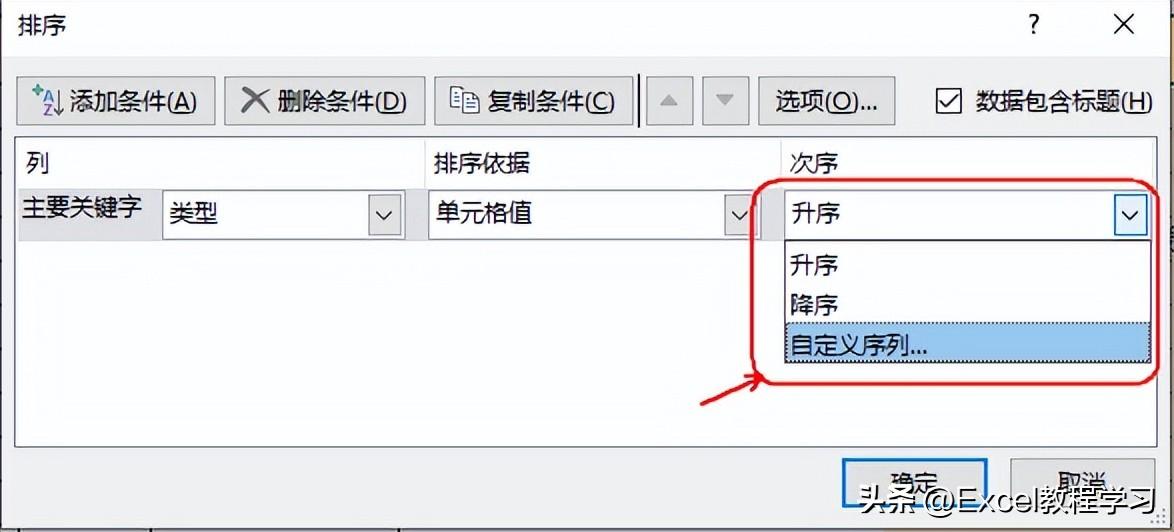Toggle the 数据包含标题 checkbox
Viewport: 1174px width, 532px height.
(x=949, y=101)
